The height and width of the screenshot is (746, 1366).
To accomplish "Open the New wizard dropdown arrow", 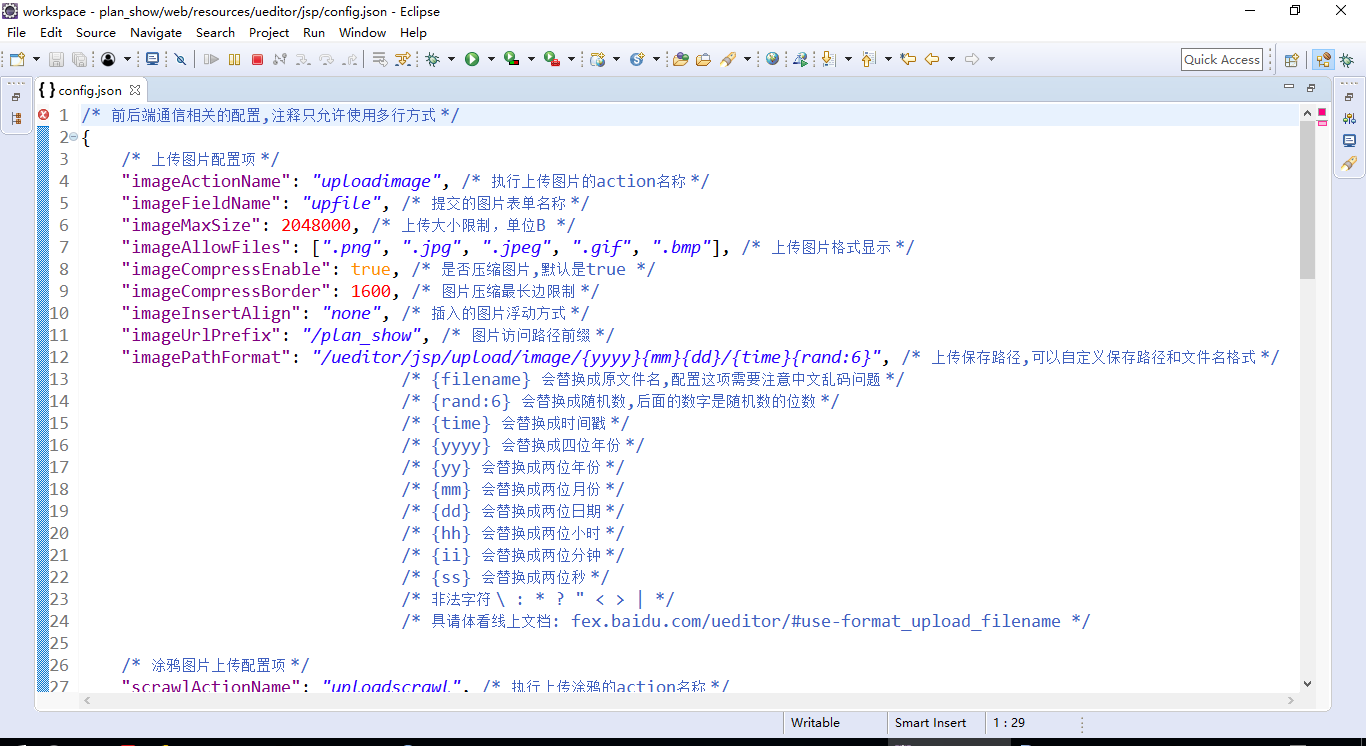I will click(36, 59).
